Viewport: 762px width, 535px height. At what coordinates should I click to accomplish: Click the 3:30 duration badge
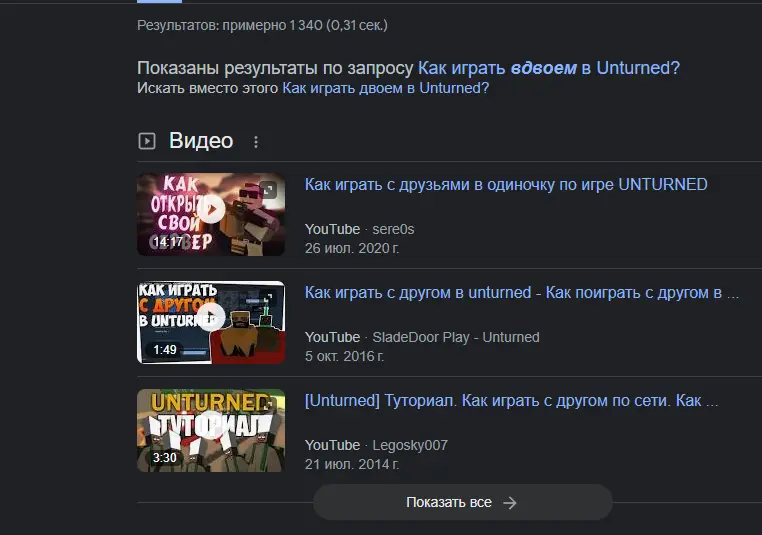pyautogui.click(x=164, y=458)
